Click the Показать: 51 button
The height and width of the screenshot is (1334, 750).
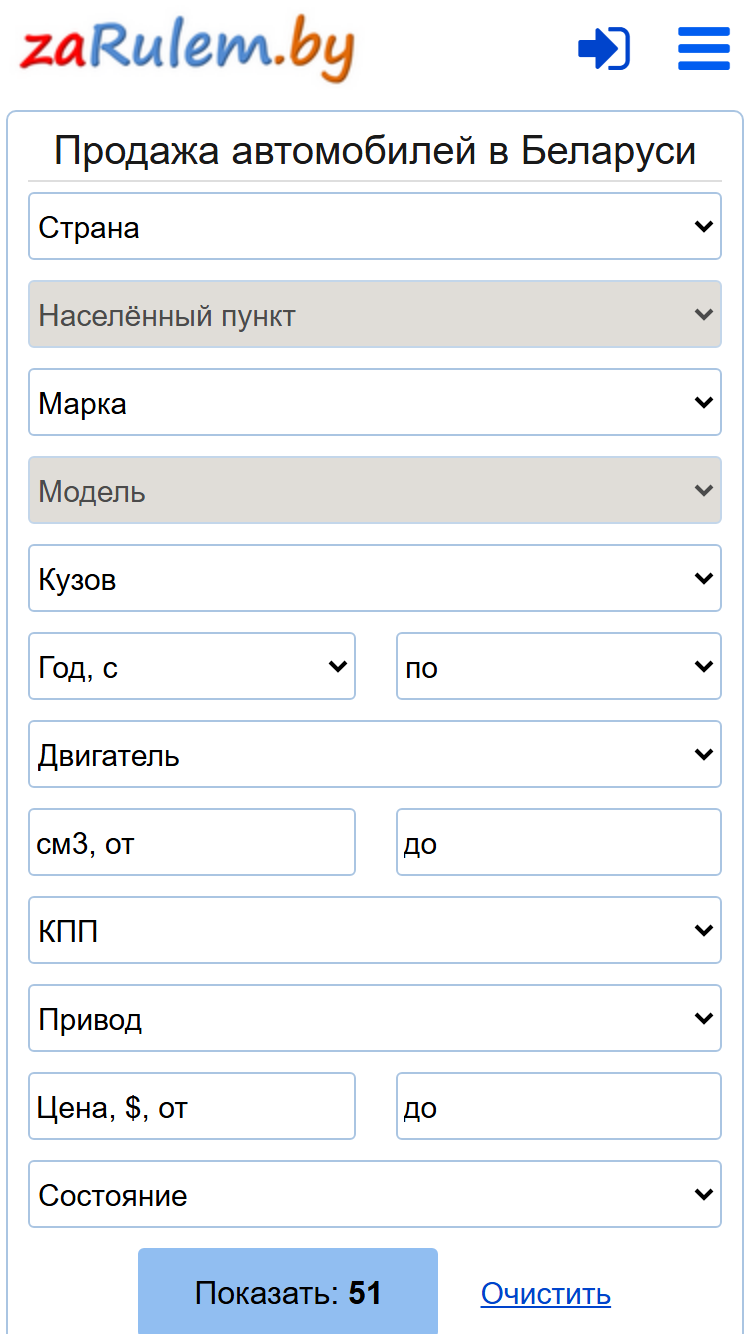[x=288, y=1292]
